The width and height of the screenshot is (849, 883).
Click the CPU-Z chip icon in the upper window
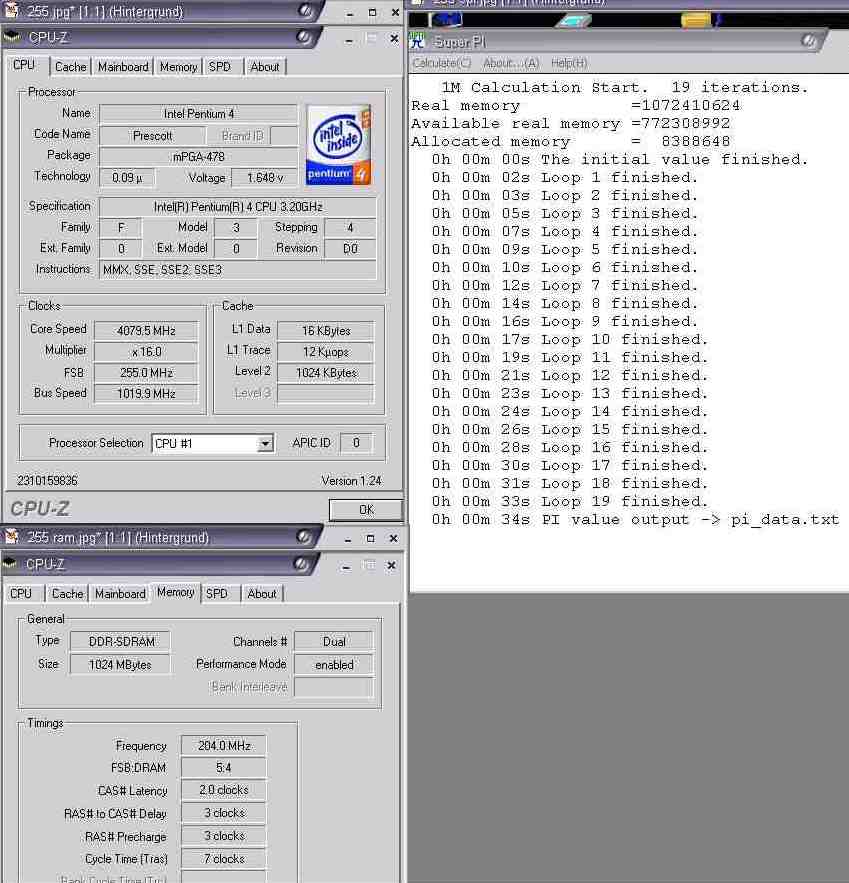pos(12,37)
